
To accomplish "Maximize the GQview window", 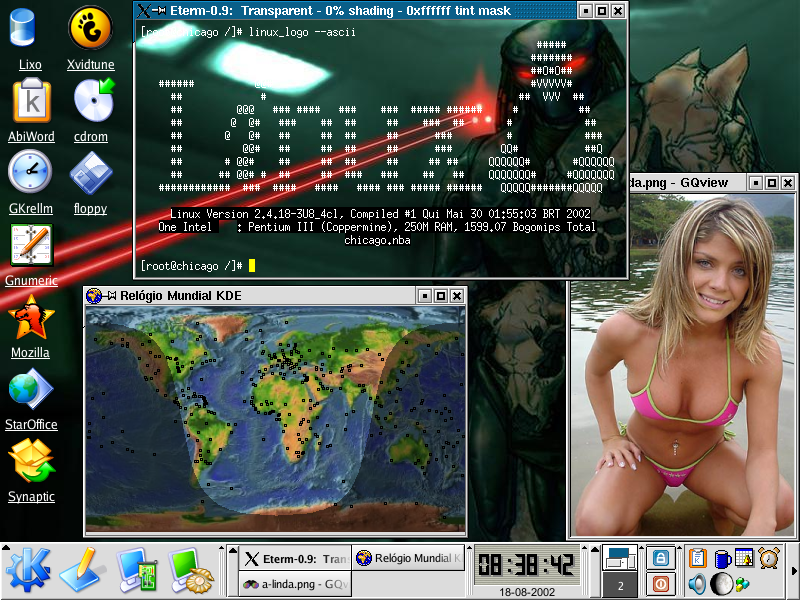I will pyautogui.click(x=772, y=183).
